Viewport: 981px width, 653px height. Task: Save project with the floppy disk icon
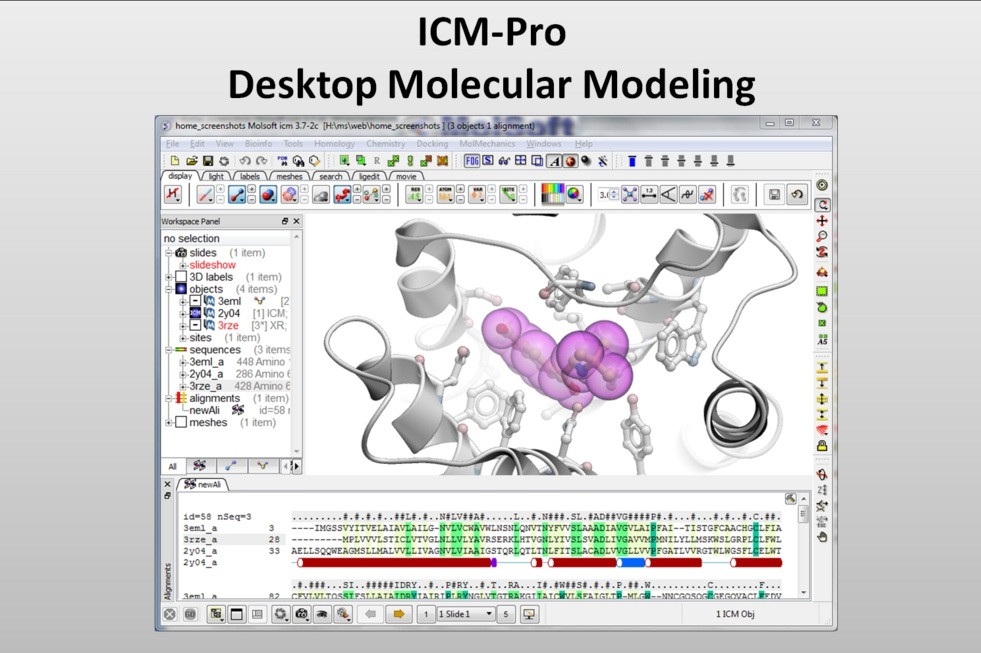tap(208, 161)
